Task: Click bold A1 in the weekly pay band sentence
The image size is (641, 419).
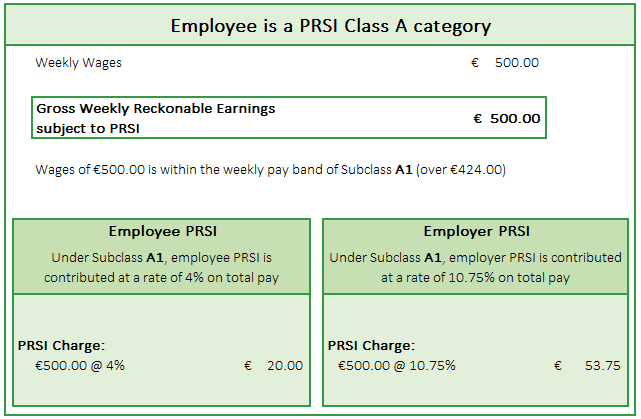Action: pyautogui.click(x=404, y=169)
